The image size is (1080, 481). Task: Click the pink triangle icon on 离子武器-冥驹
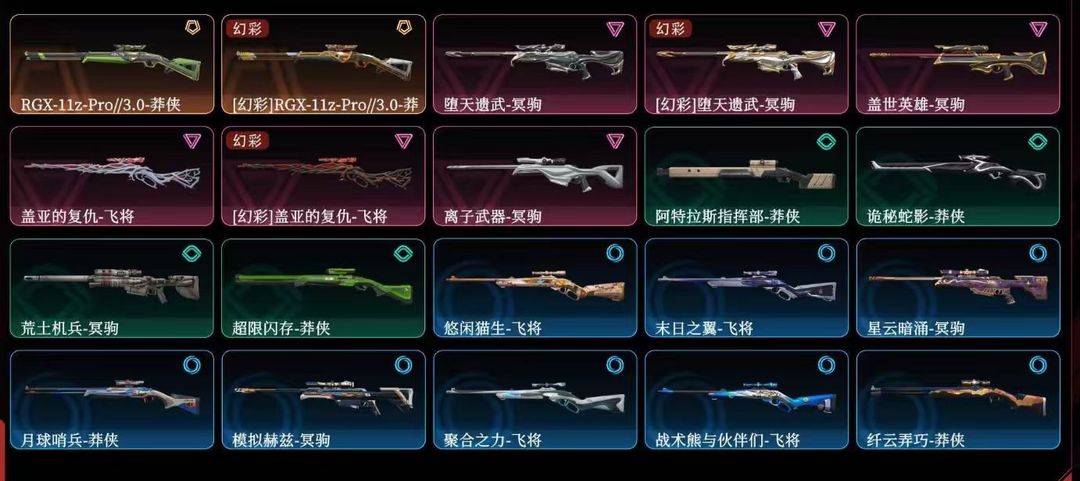(x=615, y=141)
